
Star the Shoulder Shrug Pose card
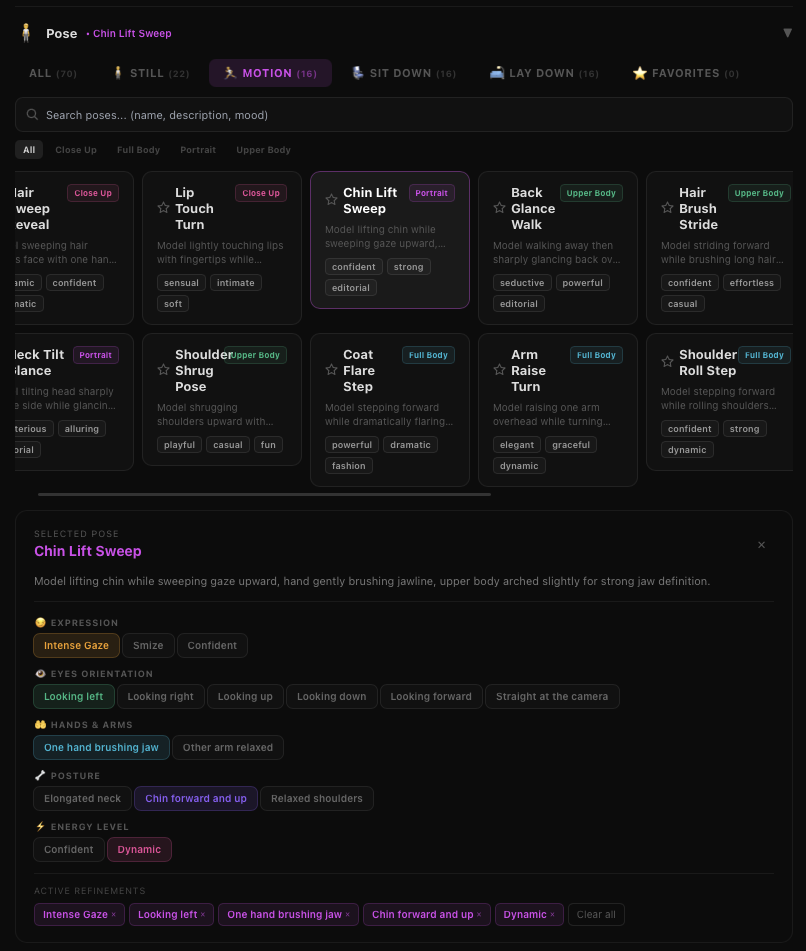(x=163, y=370)
